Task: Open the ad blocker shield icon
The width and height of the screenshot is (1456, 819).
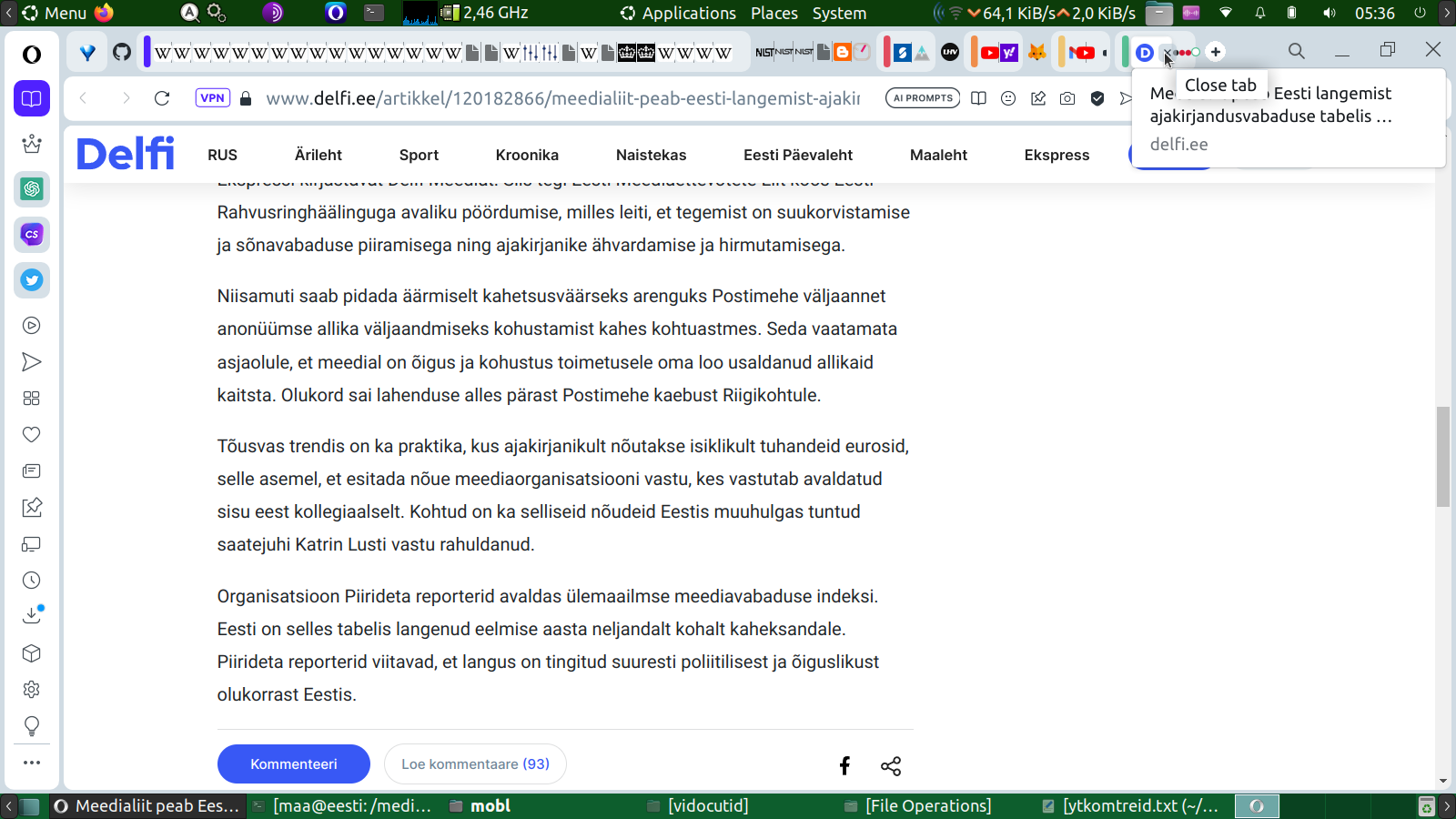Action: [1097, 98]
